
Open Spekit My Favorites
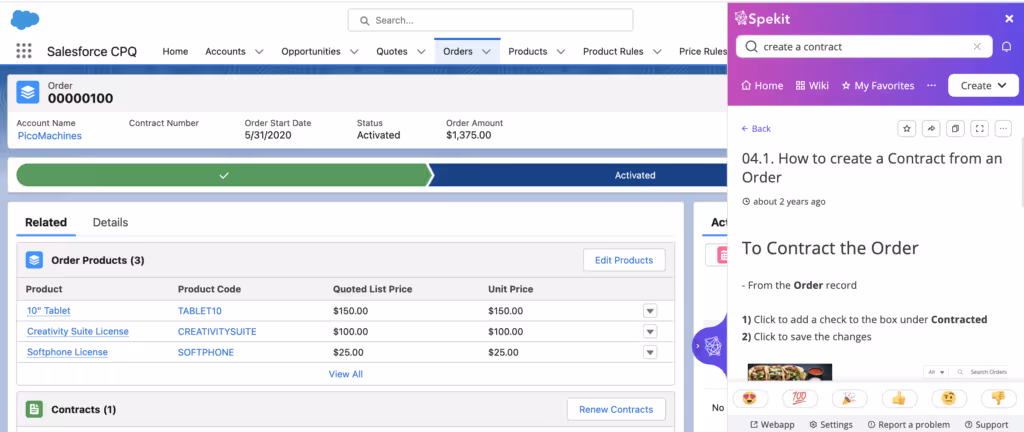point(878,85)
